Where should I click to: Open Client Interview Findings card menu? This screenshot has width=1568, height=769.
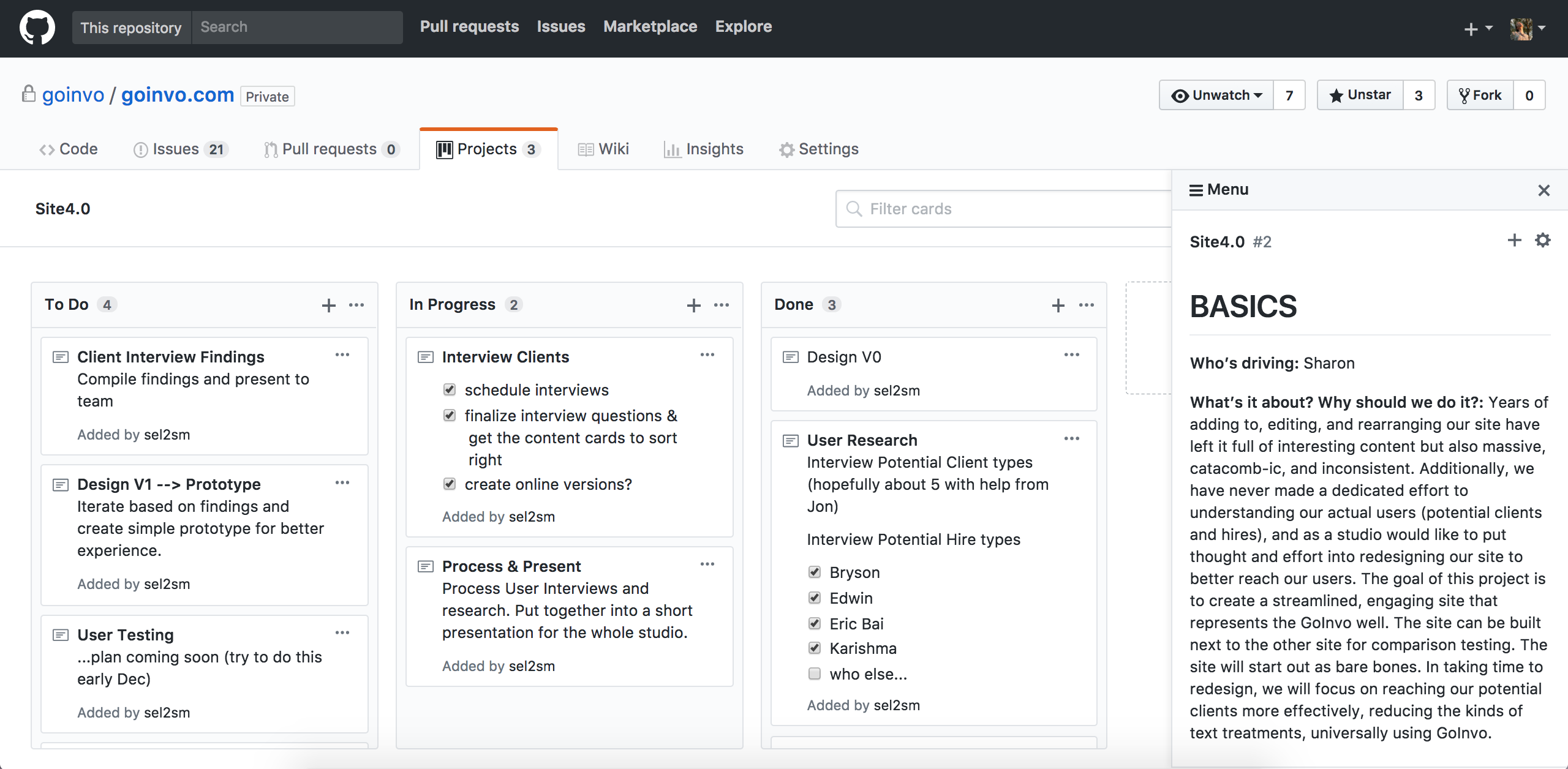pyautogui.click(x=342, y=355)
